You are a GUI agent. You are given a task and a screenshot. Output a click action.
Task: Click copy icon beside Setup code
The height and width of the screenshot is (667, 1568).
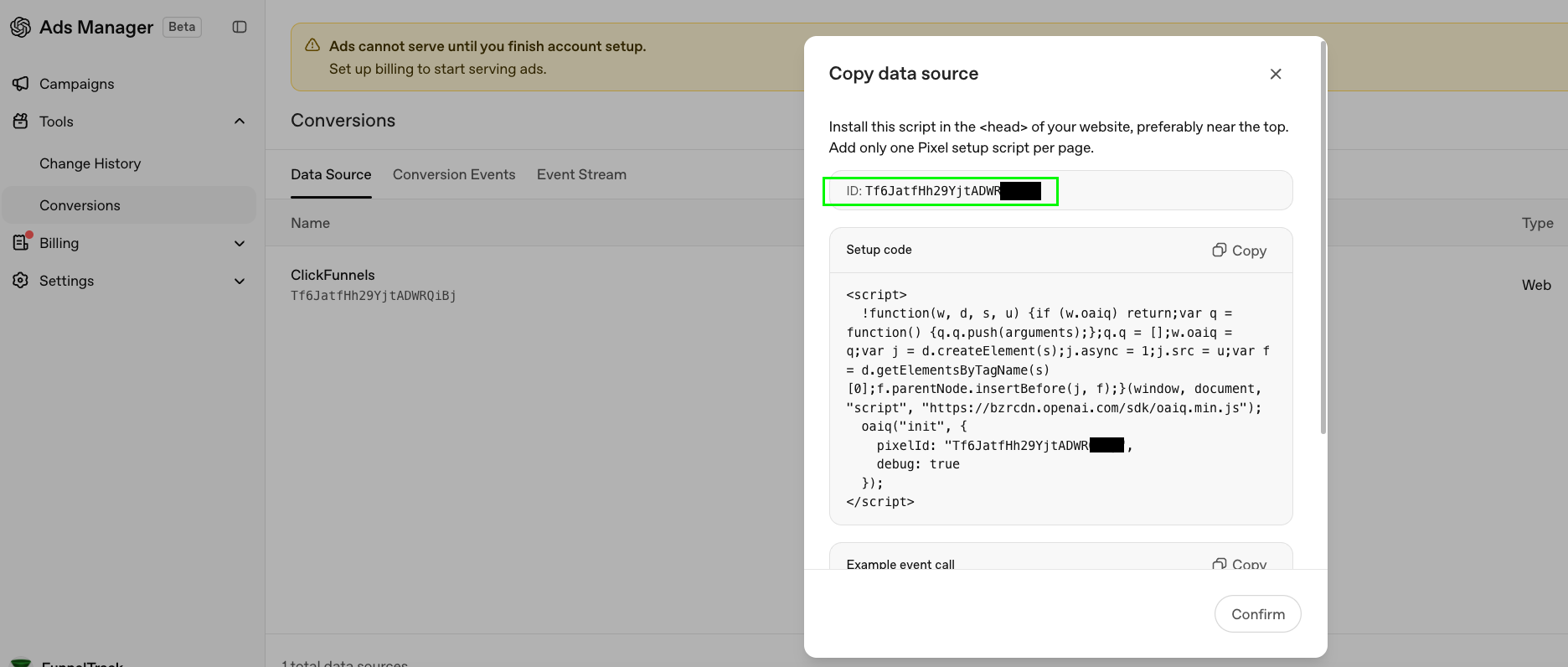pos(1220,250)
